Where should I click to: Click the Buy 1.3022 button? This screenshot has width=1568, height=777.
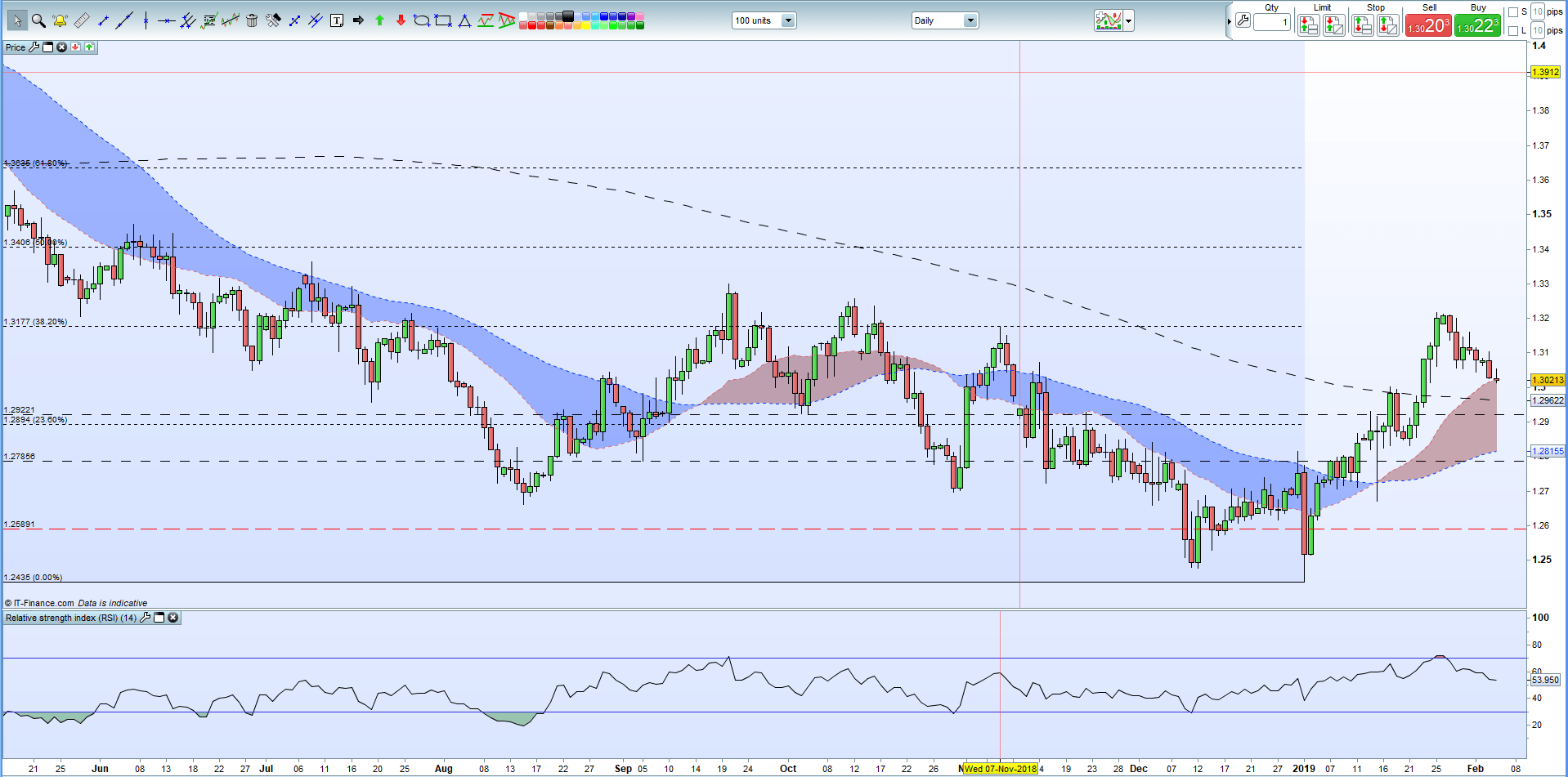pos(1477,25)
